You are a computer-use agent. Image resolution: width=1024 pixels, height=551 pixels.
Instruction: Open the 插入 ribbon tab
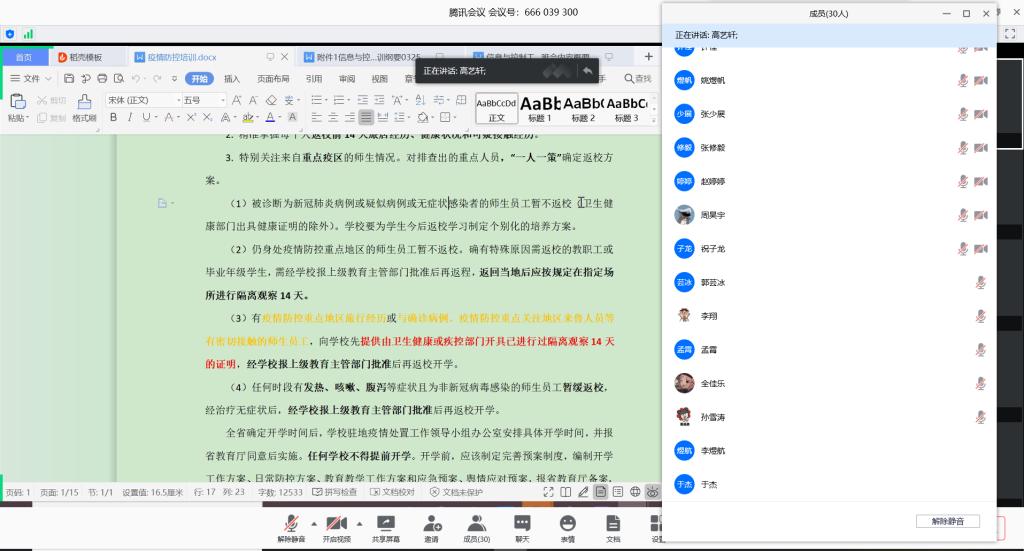click(232, 79)
